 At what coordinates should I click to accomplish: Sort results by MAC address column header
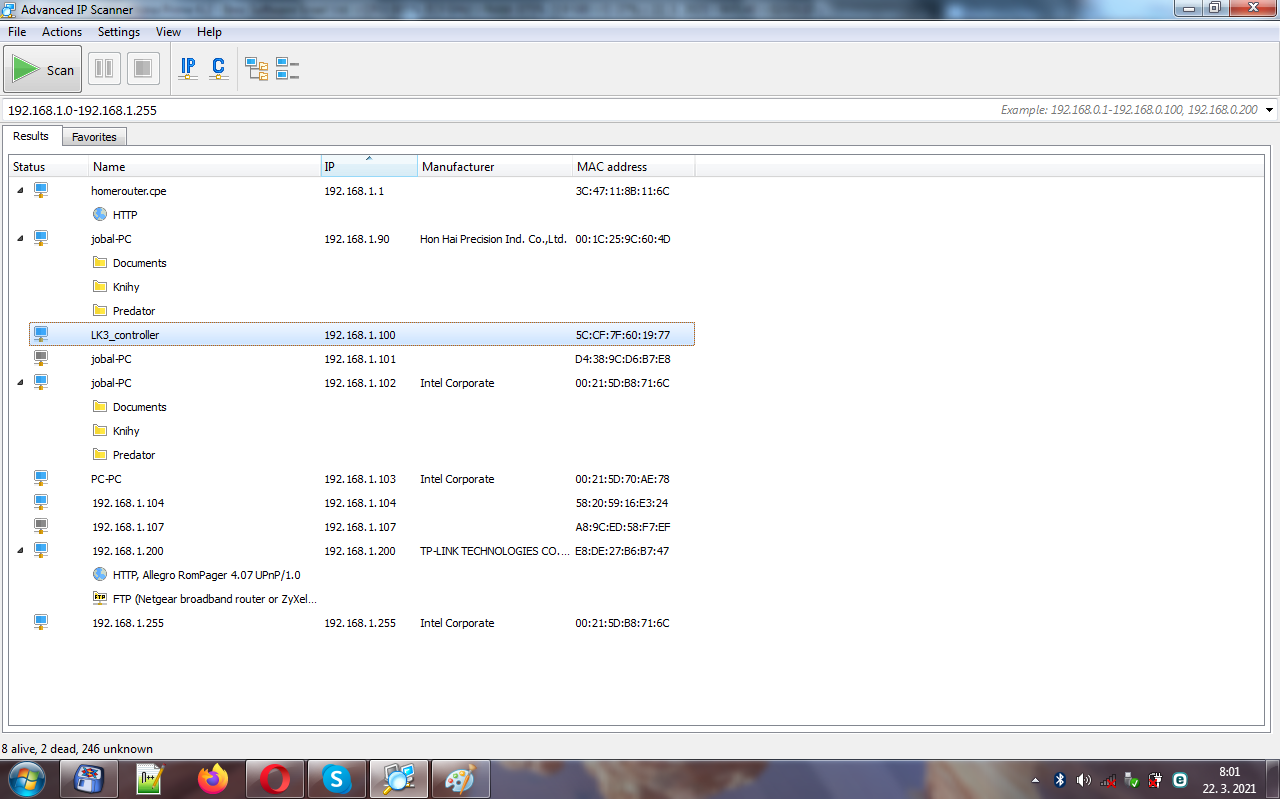(612, 167)
